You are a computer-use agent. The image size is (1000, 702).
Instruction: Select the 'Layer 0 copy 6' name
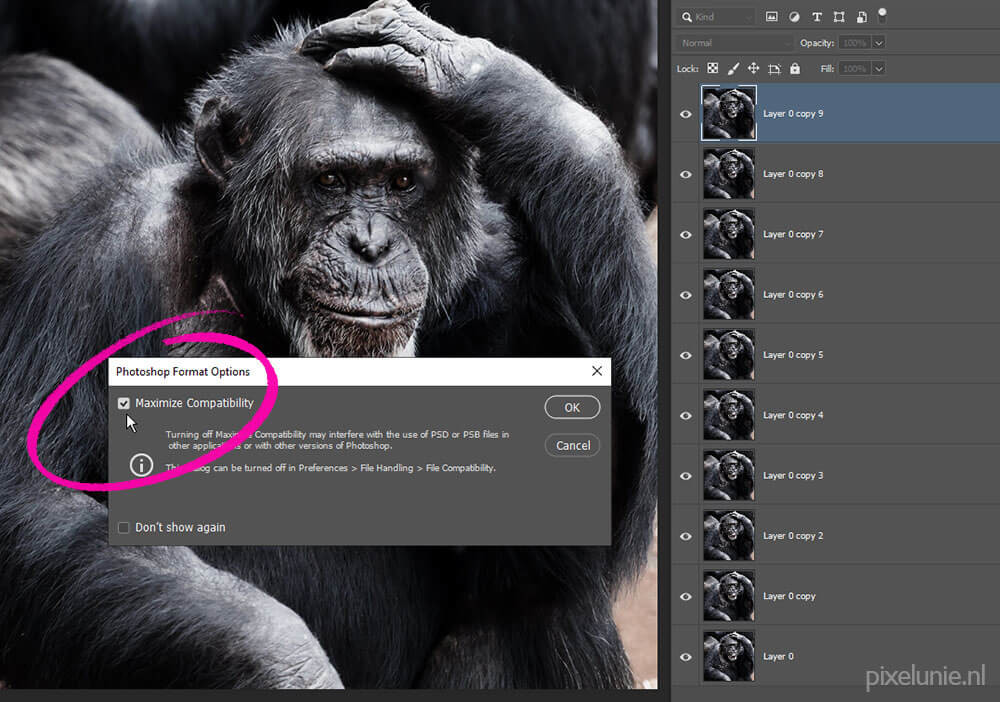(793, 295)
